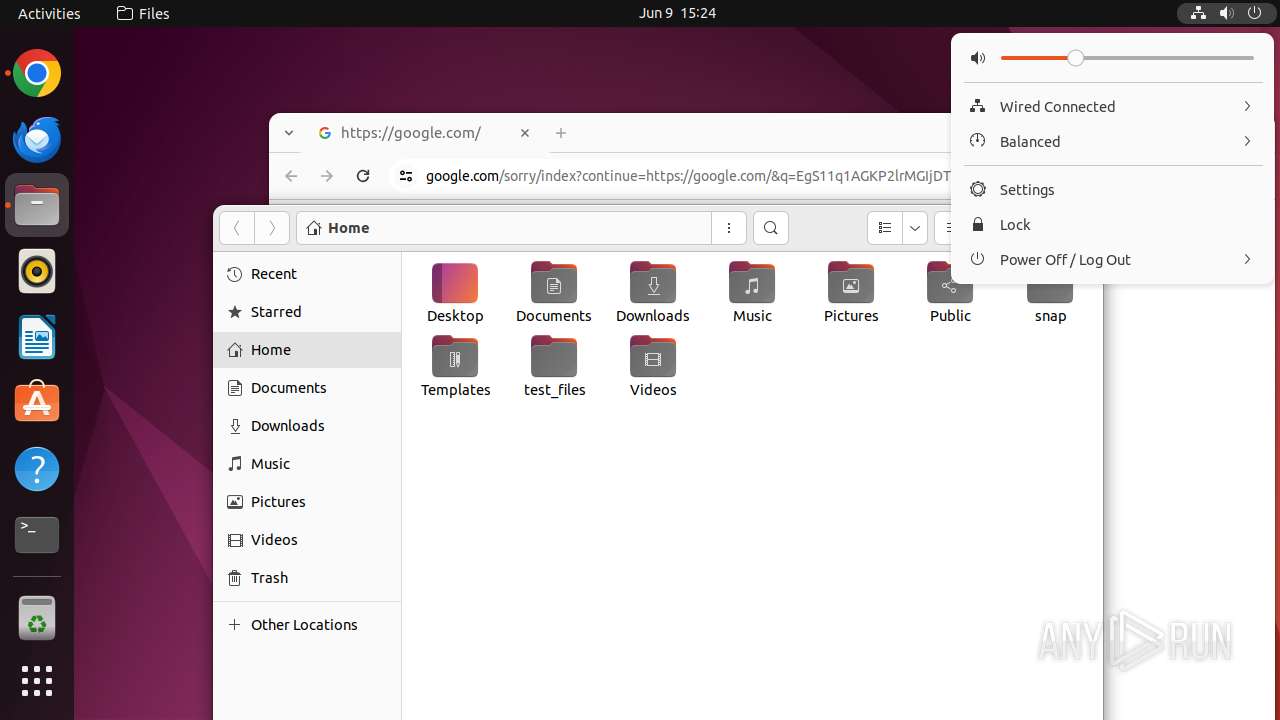Open the Files app menu in top bar

click(143, 13)
